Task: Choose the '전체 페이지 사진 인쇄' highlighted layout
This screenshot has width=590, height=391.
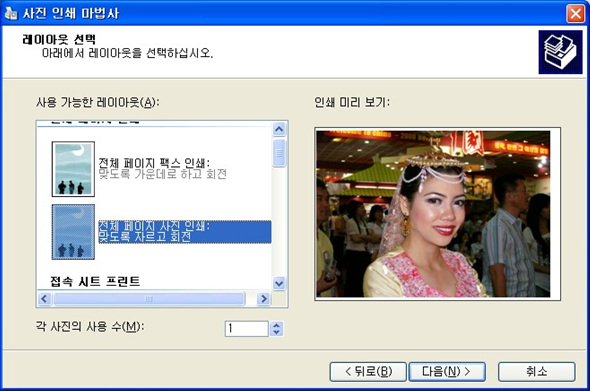Action: point(184,232)
